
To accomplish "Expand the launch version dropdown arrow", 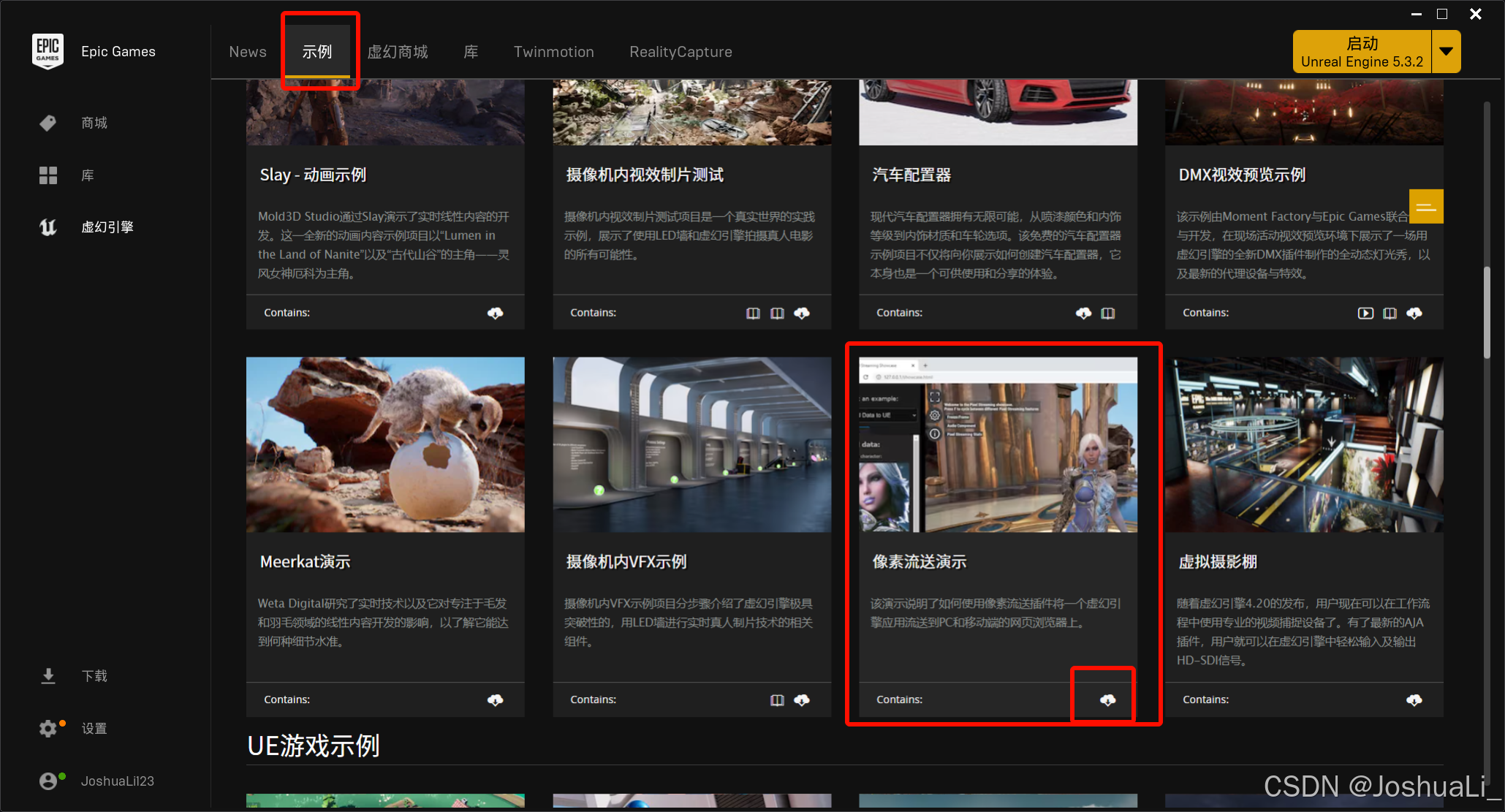I will click(1446, 51).
